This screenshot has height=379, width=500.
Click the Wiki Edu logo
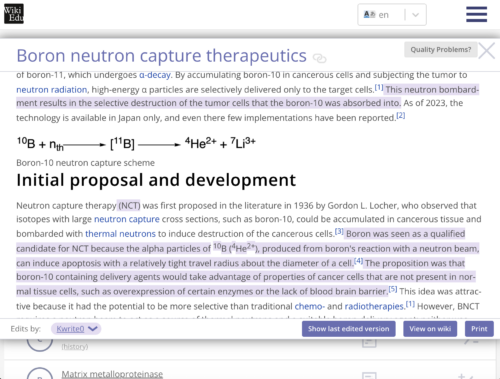coord(14,14)
